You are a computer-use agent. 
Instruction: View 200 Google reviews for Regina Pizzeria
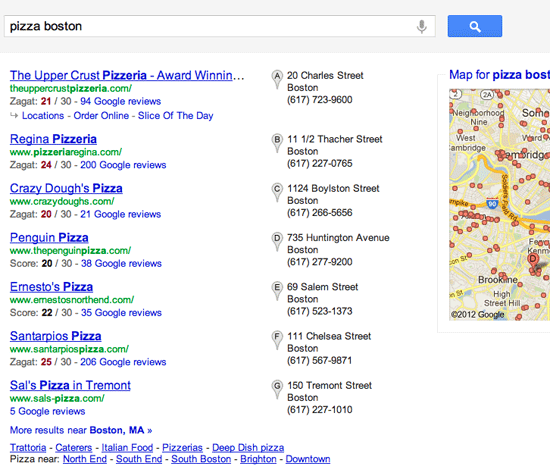123,165
